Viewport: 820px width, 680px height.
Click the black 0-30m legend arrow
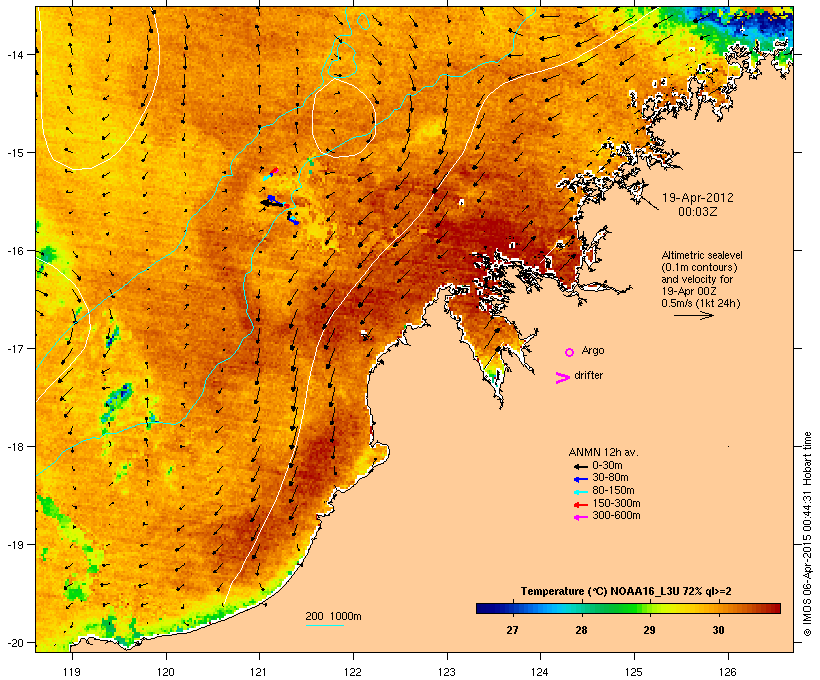(580, 466)
